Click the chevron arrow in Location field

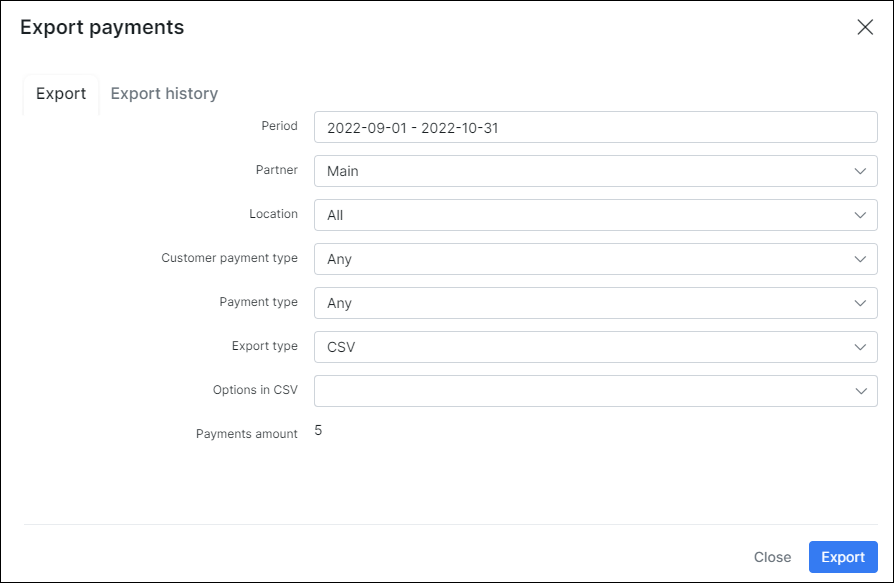(x=860, y=215)
